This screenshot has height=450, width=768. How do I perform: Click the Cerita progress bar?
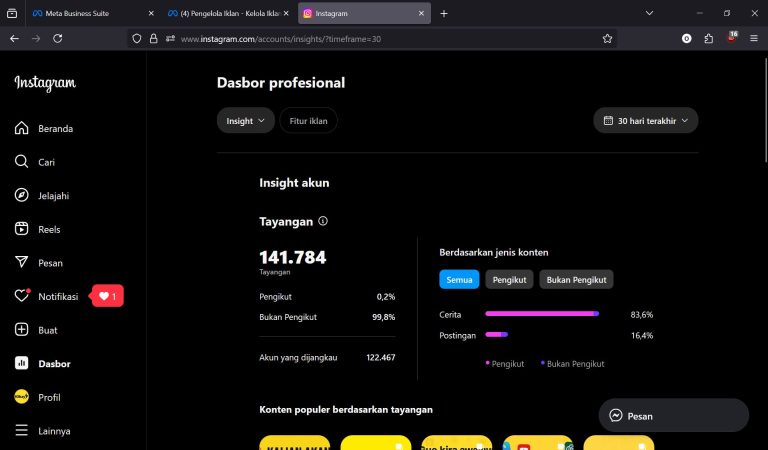[542, 314]
